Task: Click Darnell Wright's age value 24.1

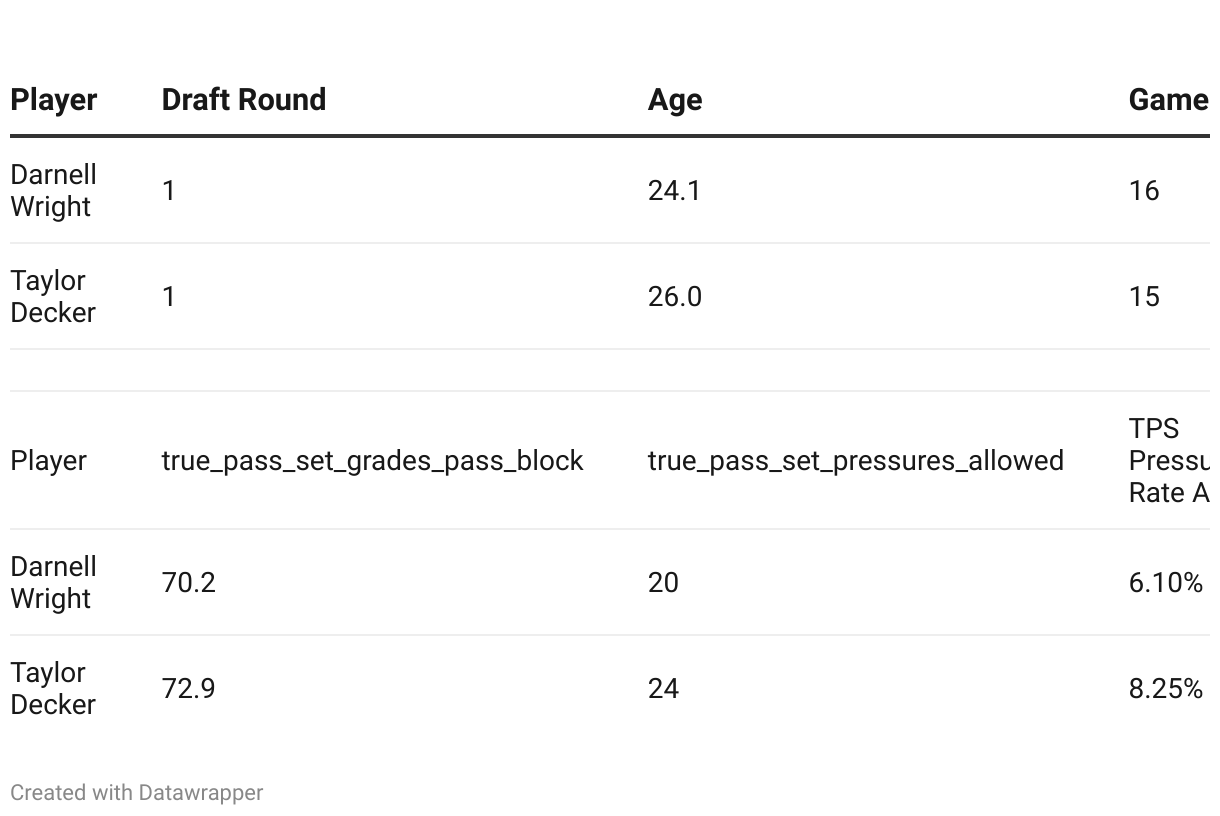Action: (x=675, y=190)
